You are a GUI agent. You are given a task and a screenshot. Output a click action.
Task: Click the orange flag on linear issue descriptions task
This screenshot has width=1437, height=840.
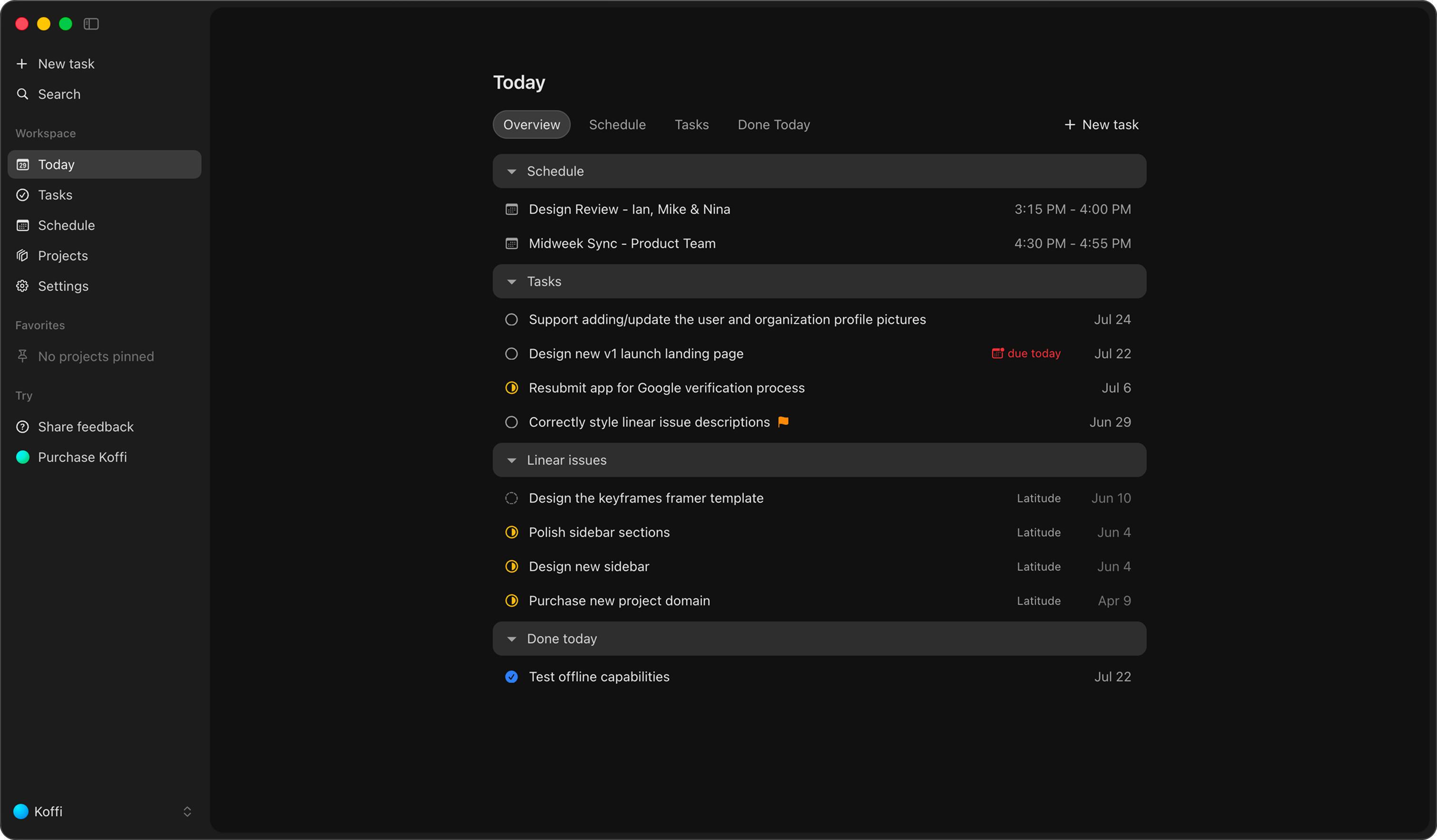[784, 422]
